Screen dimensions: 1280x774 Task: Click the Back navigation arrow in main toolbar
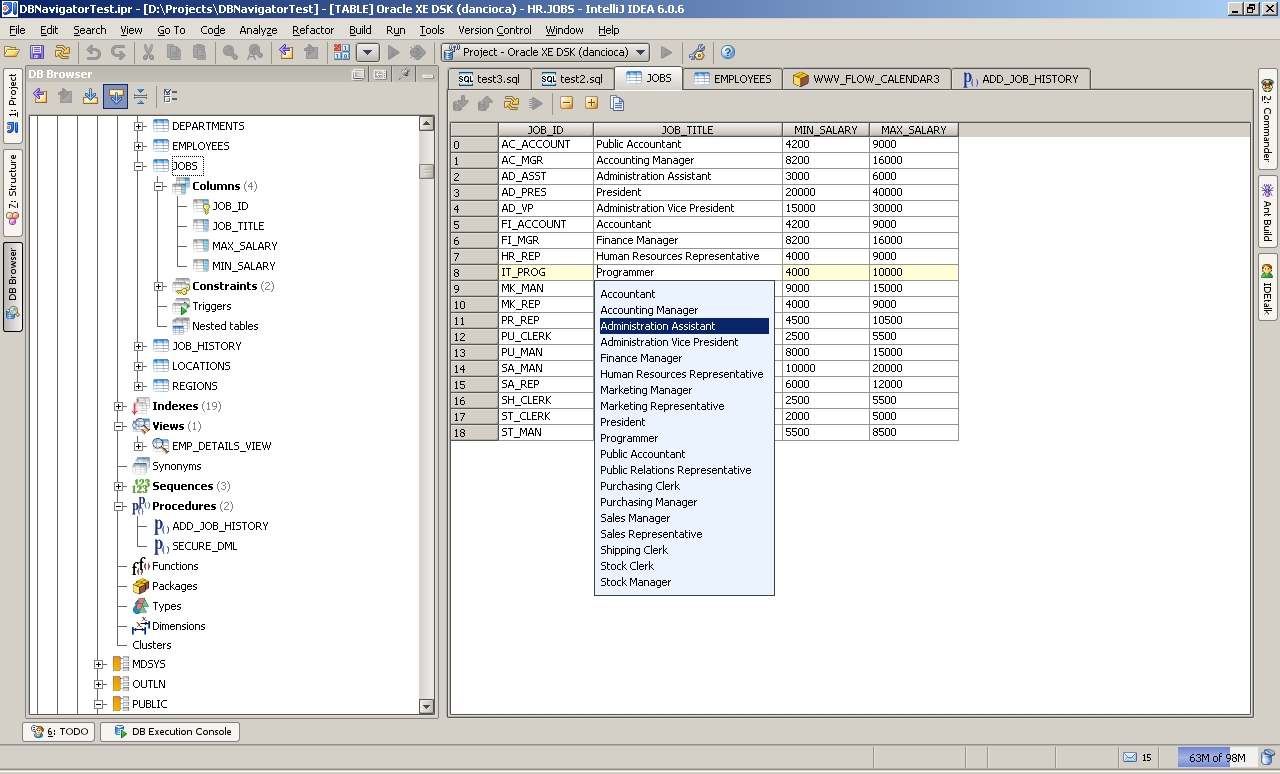click(286, 52)
